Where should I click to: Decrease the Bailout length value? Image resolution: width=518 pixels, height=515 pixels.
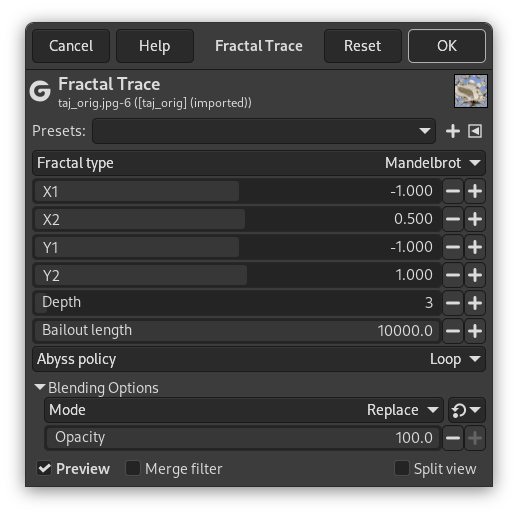click(x=453, y=331)
